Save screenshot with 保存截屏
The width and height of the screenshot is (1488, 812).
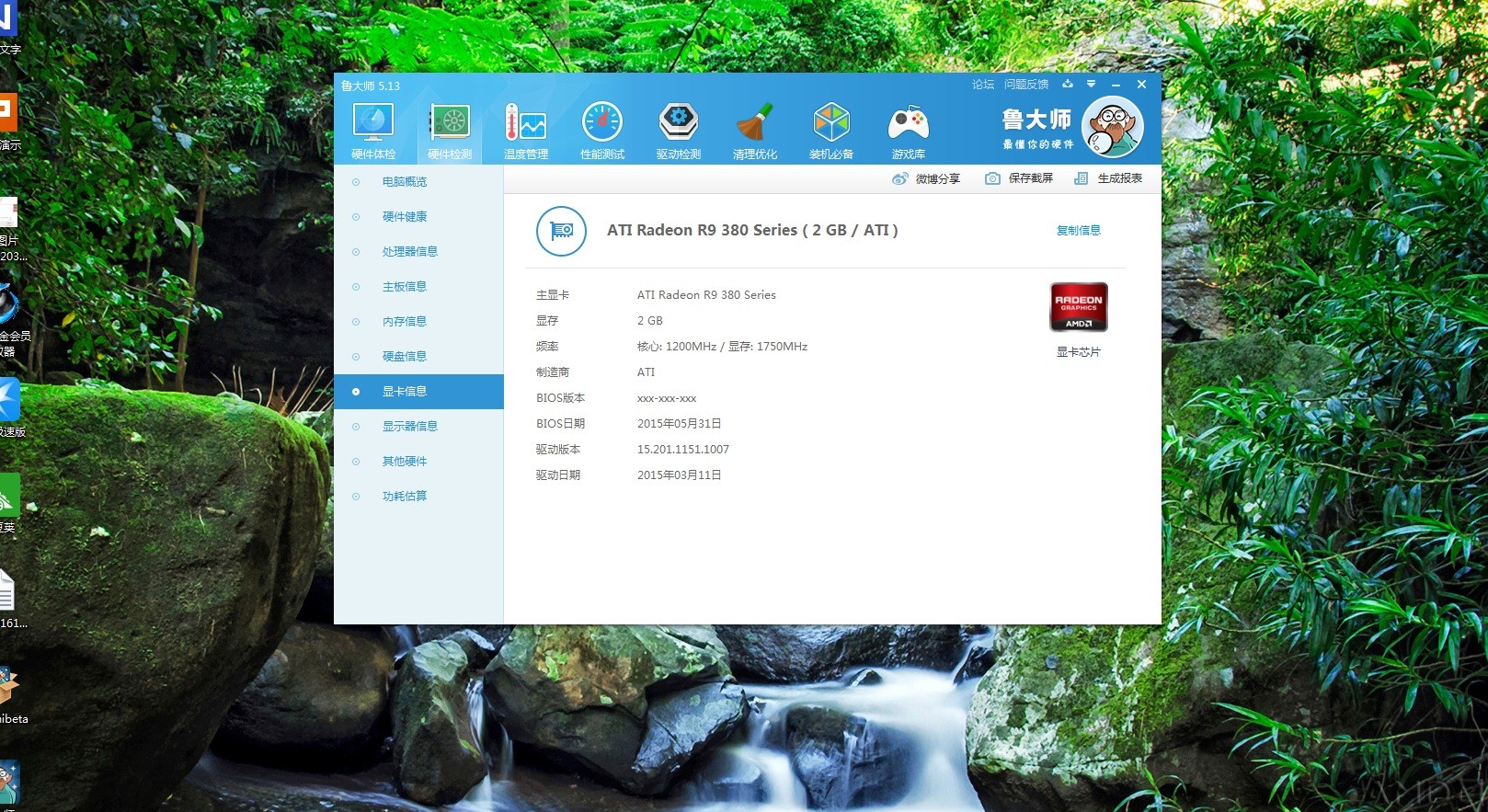(x=1019, y=178)
